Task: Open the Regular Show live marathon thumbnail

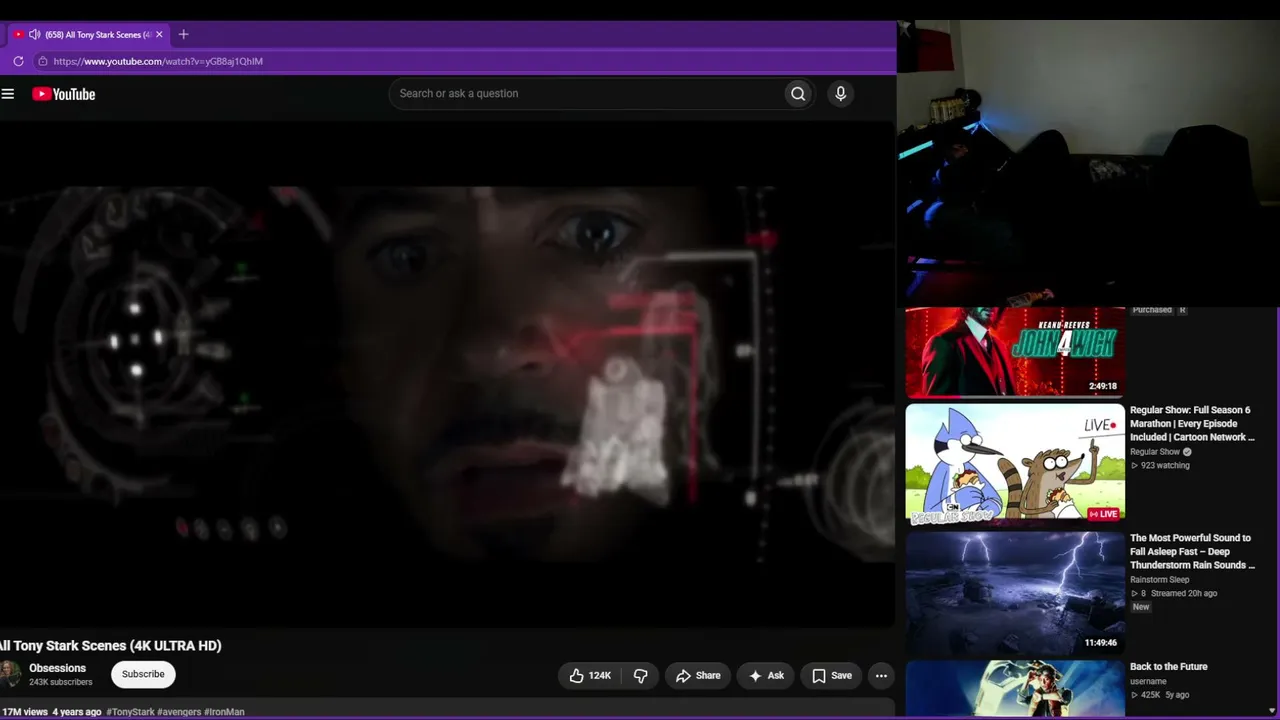Action: [x=1015, y=464]
